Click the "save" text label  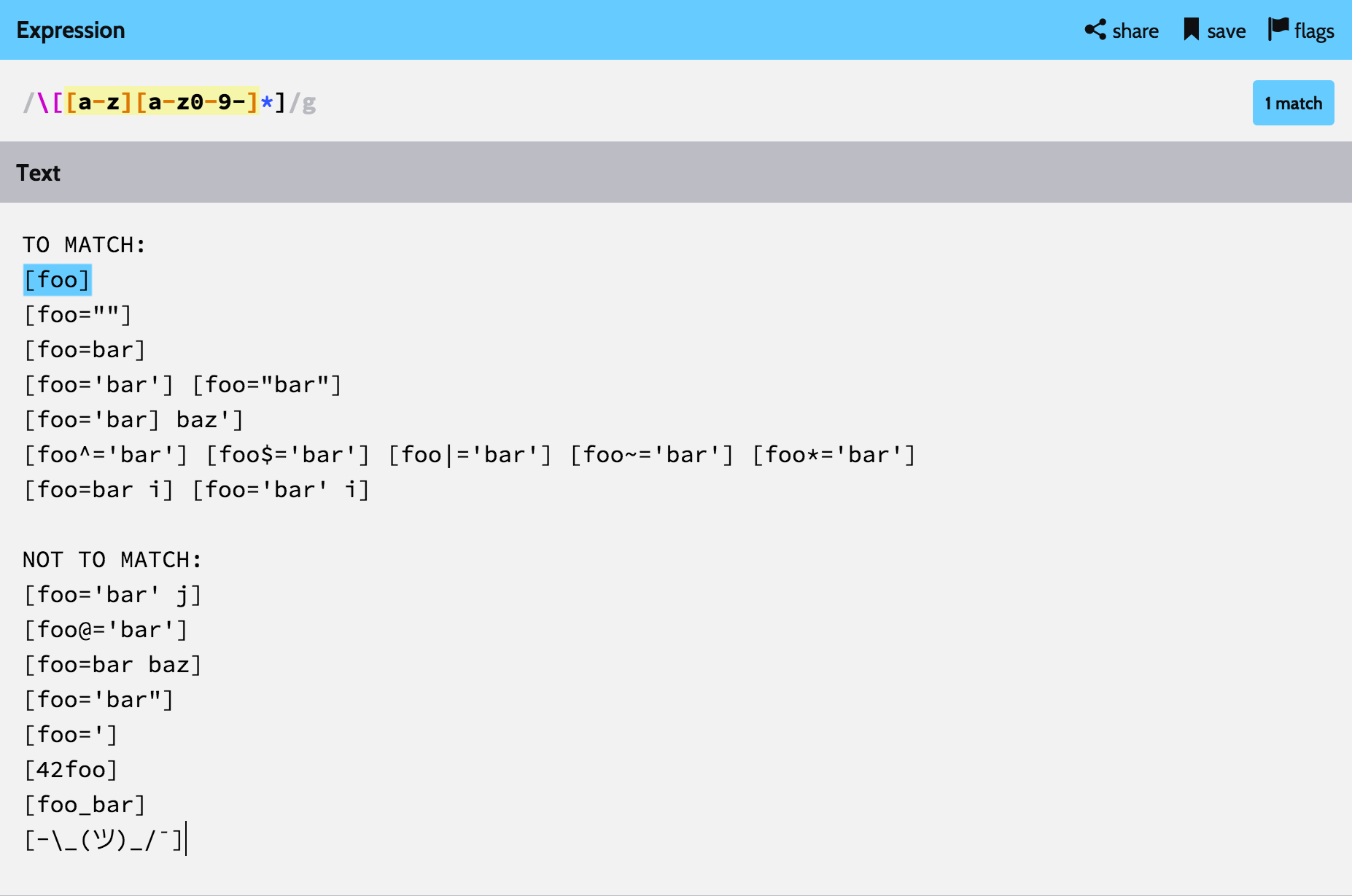tap(1227, 31)
